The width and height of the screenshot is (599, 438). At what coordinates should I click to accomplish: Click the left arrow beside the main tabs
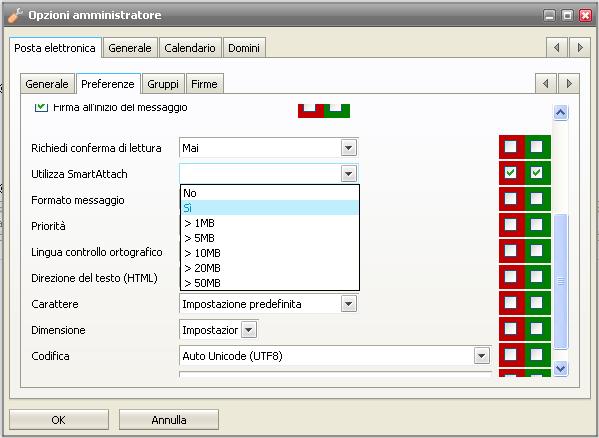pyautogui.click(x=557, y=48)
